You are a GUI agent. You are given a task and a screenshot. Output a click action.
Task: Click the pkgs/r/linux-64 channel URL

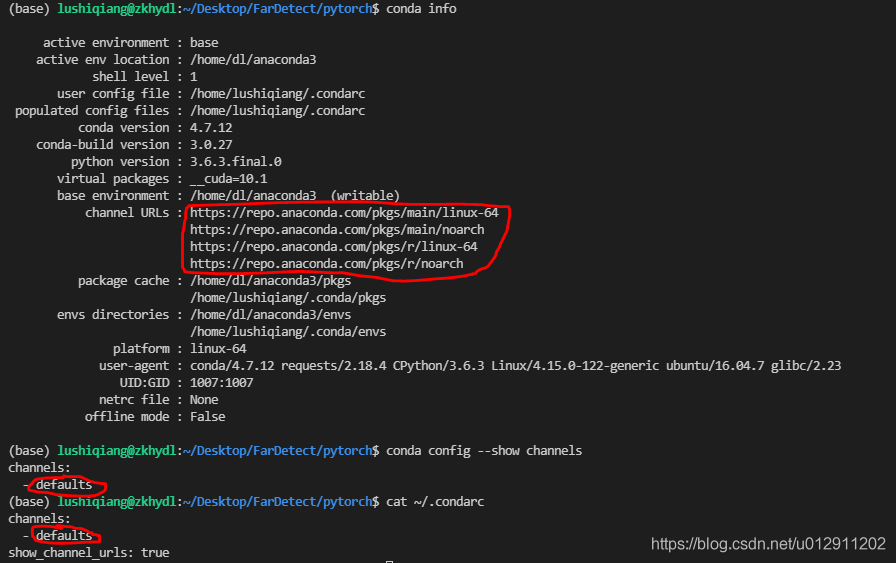pyautogui.click(x=333, y=247)
